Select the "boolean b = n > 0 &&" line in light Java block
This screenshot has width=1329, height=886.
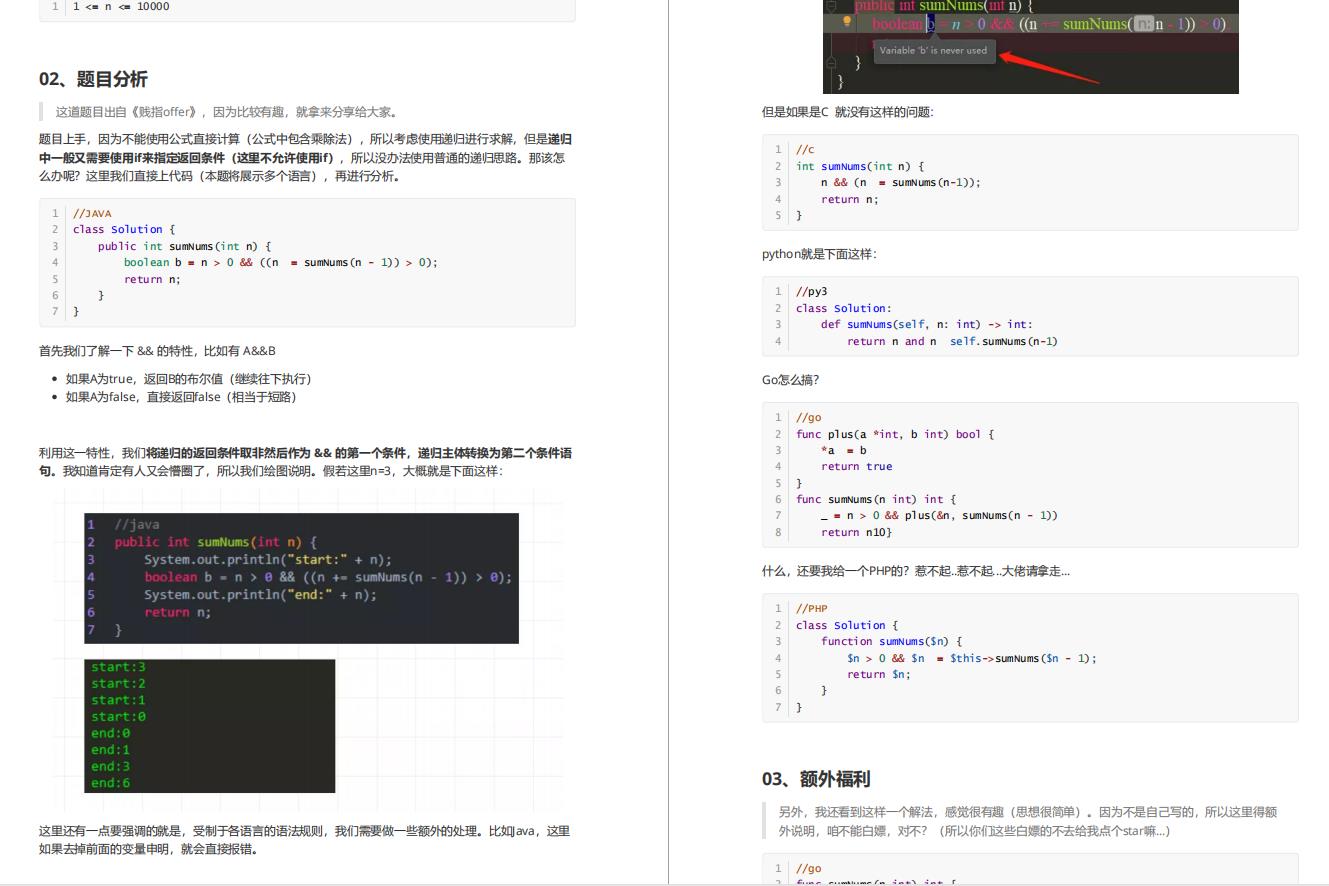coord(280,263)
